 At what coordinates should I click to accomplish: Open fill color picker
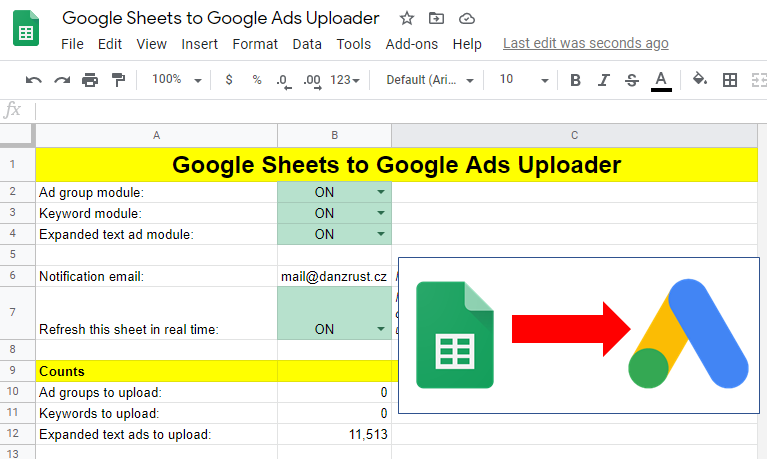[x=700, y=79]
